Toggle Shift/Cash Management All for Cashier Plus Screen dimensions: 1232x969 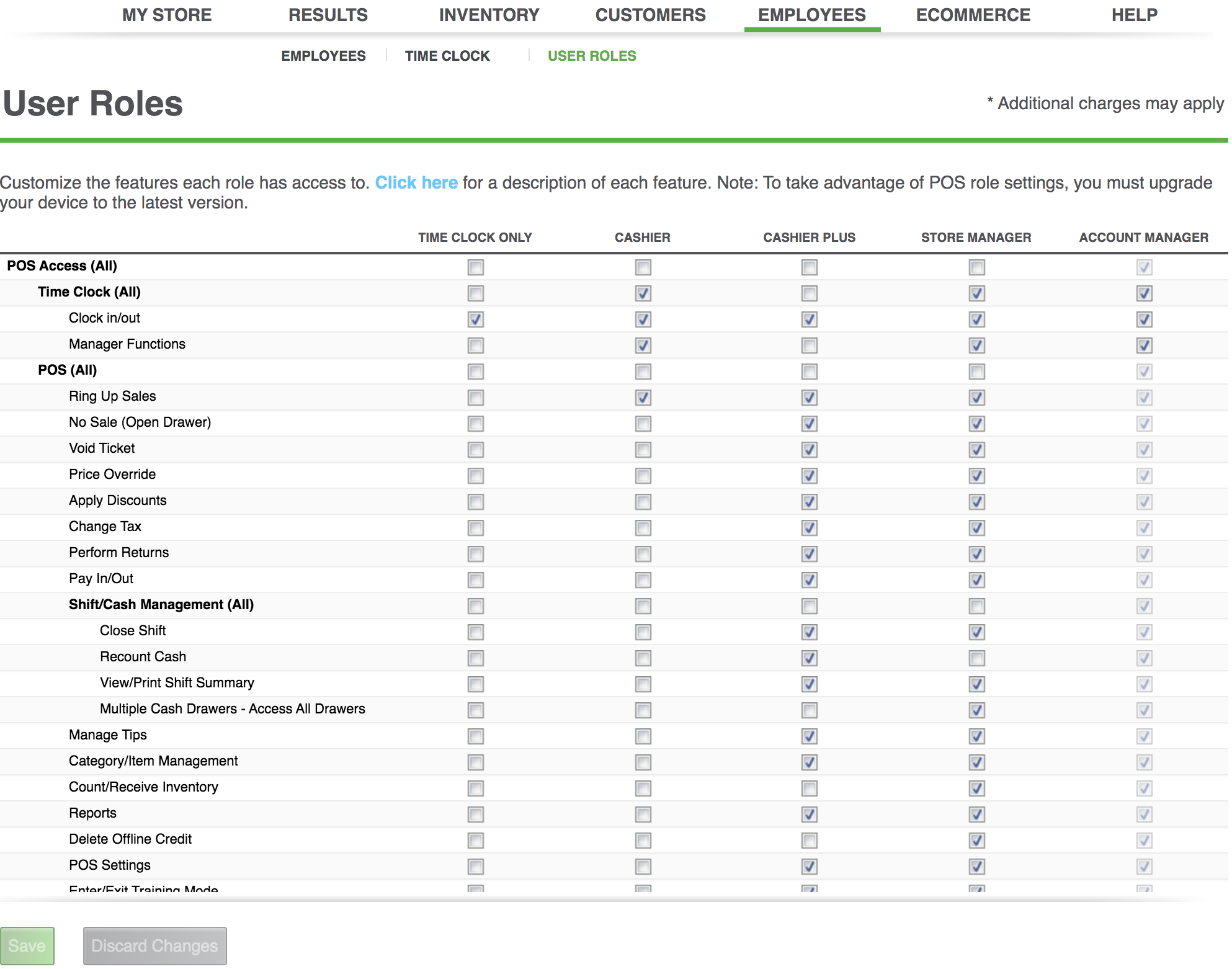click(809, 604)
